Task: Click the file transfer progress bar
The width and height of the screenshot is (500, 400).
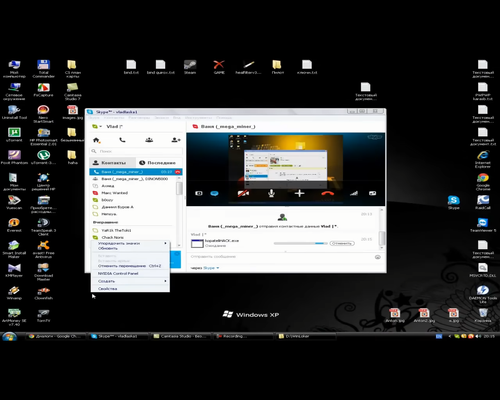Action: pos(300,244)
